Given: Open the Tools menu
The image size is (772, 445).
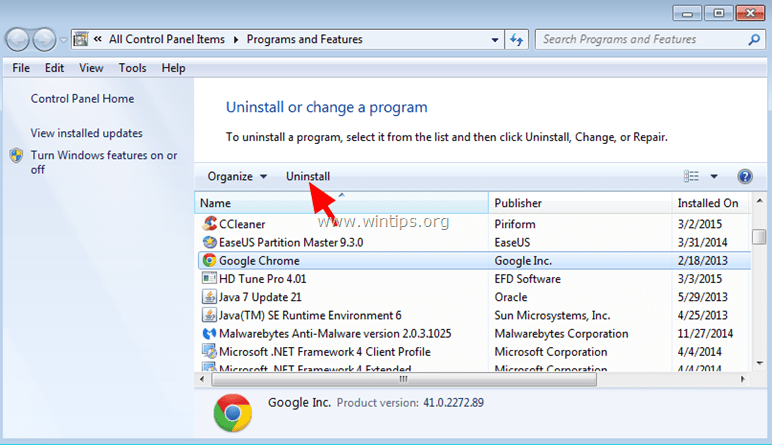Looking at the screenshot, I should pyautogui.click(x=132, y=68).
